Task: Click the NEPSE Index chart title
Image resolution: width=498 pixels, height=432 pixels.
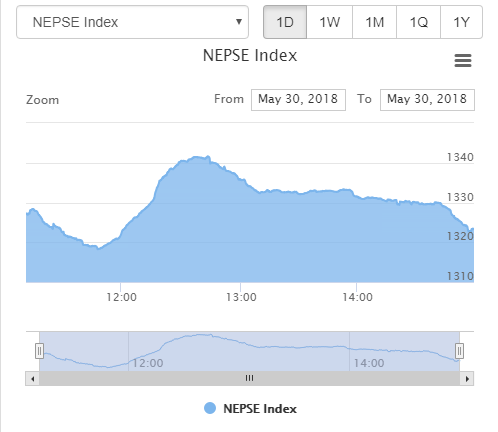Action: (x=250, y=55)
